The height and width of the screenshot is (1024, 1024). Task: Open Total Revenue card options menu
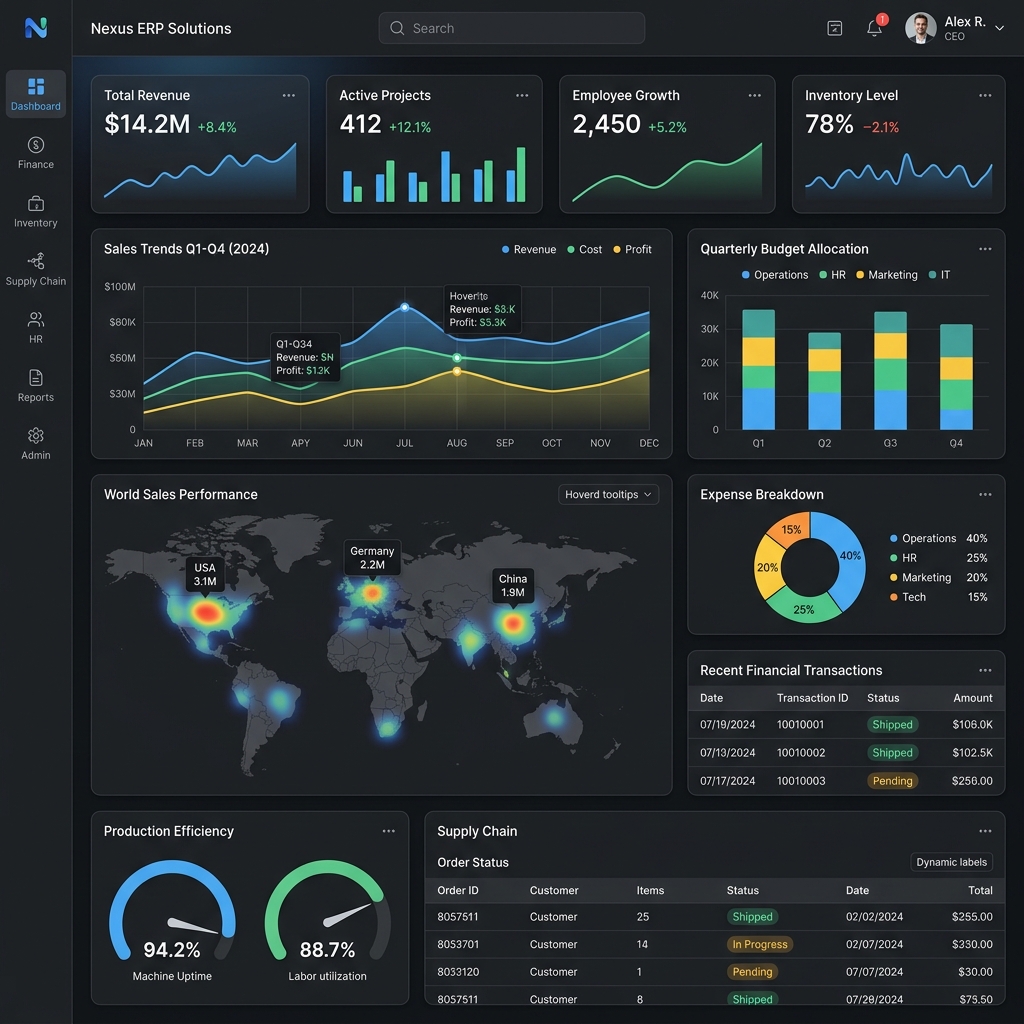pos(289,95)
